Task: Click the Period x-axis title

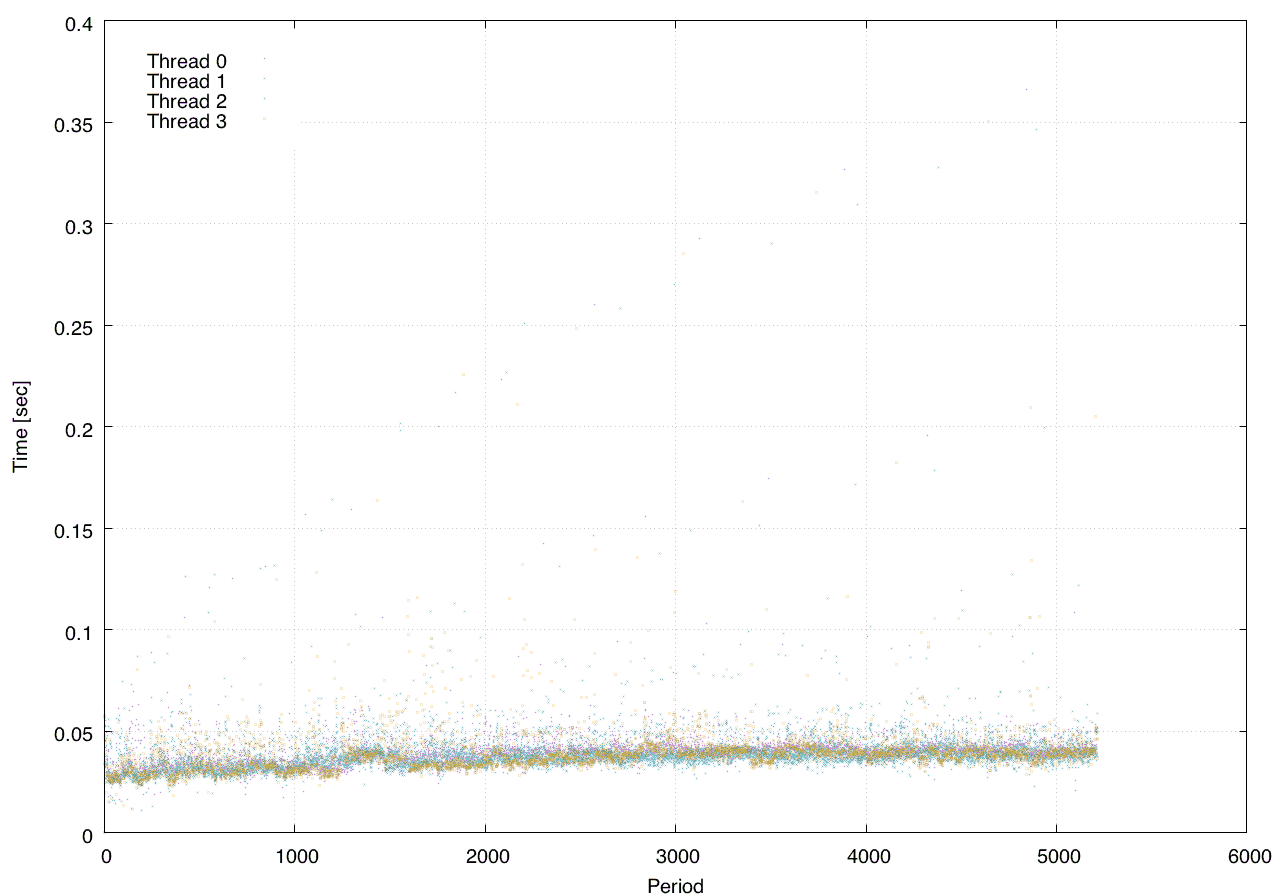Action: 675,885
